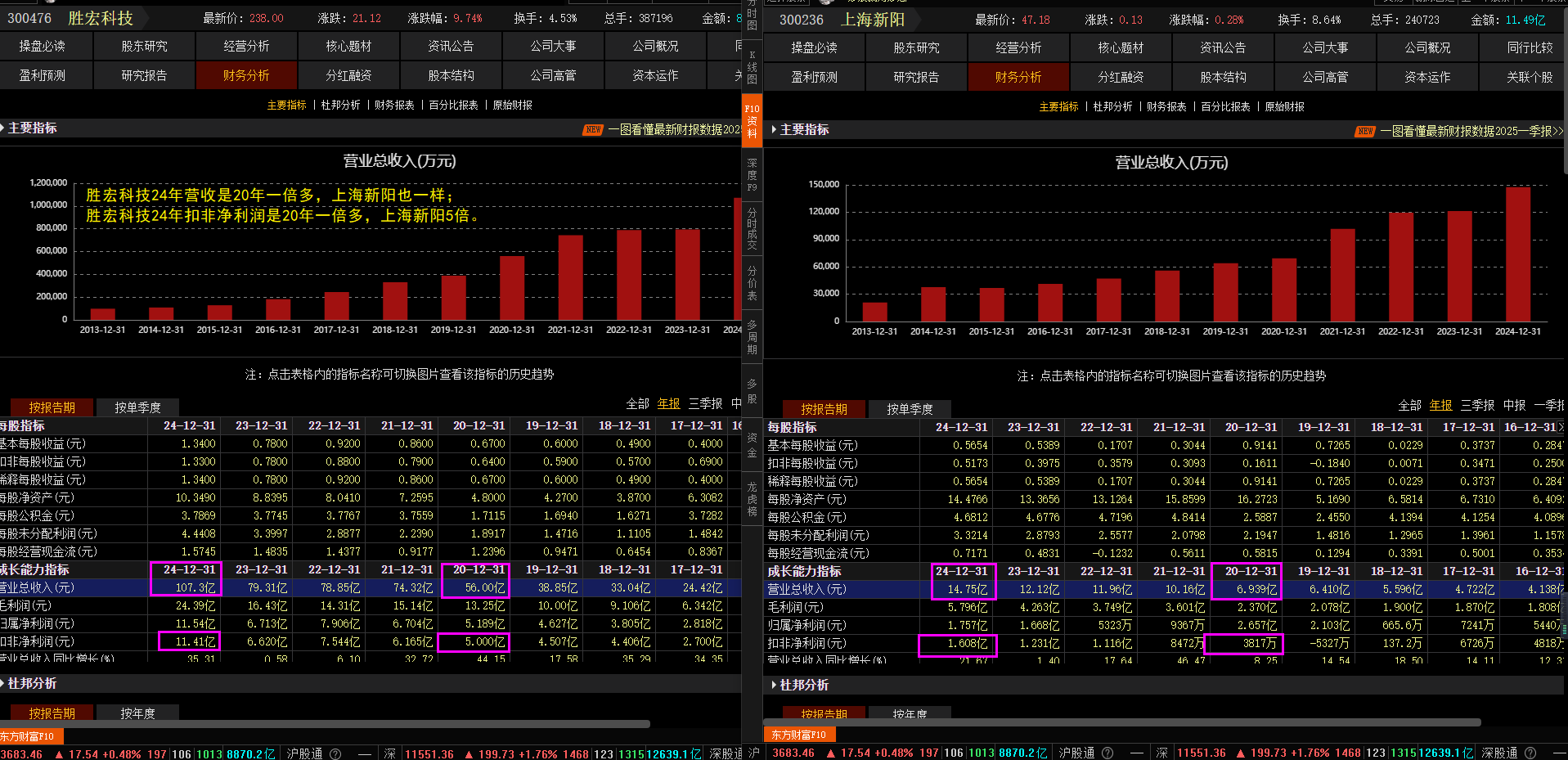
Task: Filter by 三季报 in right window
Action: [1477, 406]
